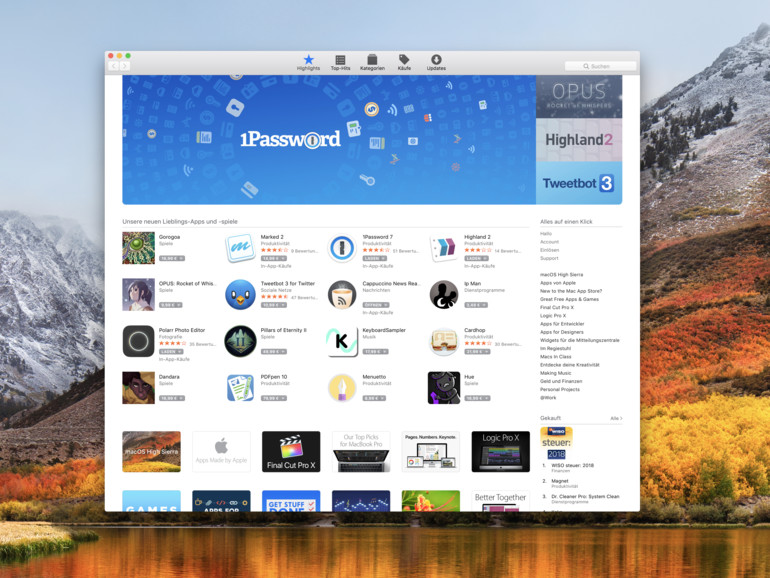The image size is (770, 578).
Task: Open Pillars of Eternity II icon
Action: [x=240, y=341]
